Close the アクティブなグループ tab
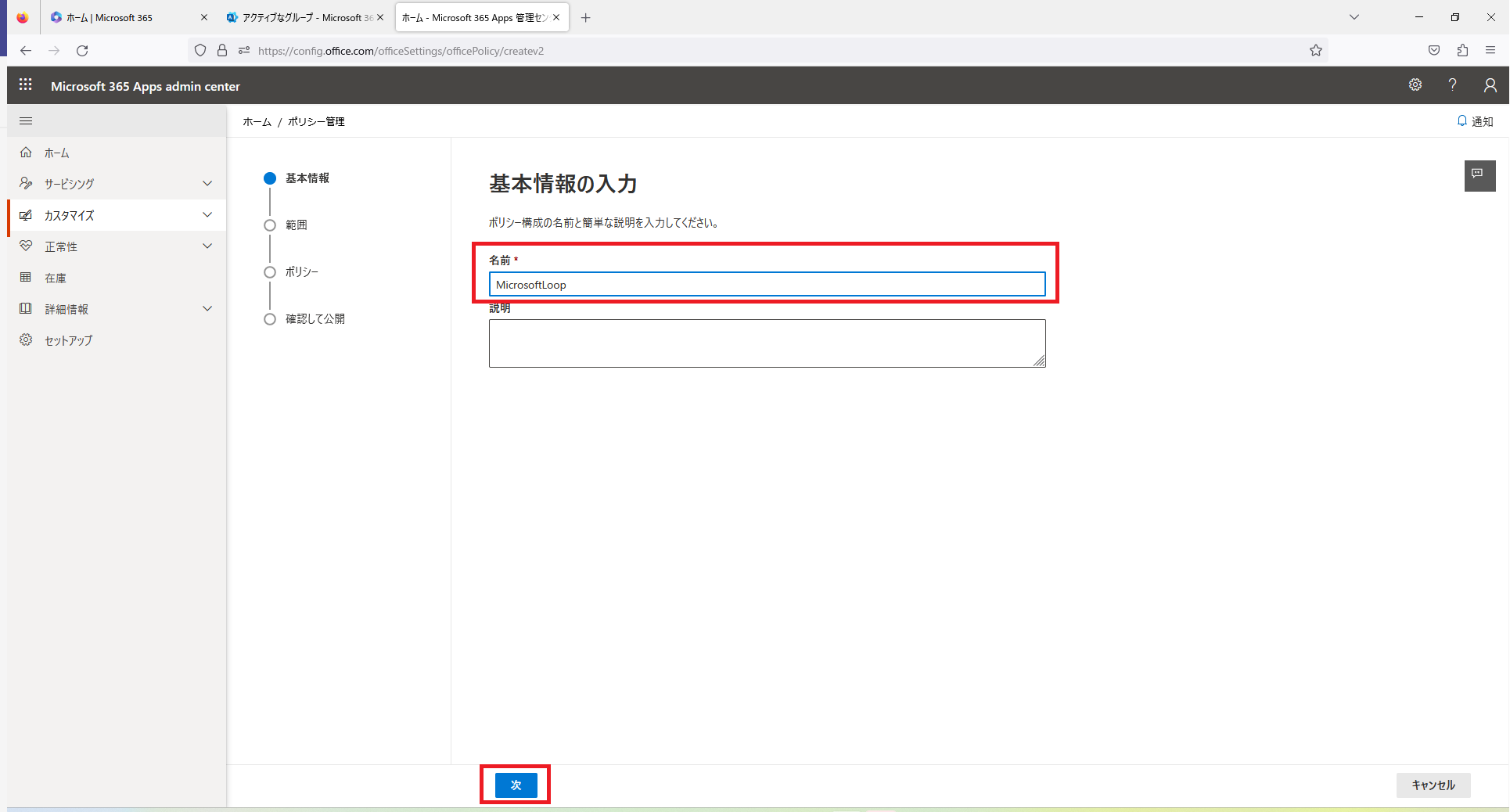This screenshot has height=812, width=1510. (380, 17)
